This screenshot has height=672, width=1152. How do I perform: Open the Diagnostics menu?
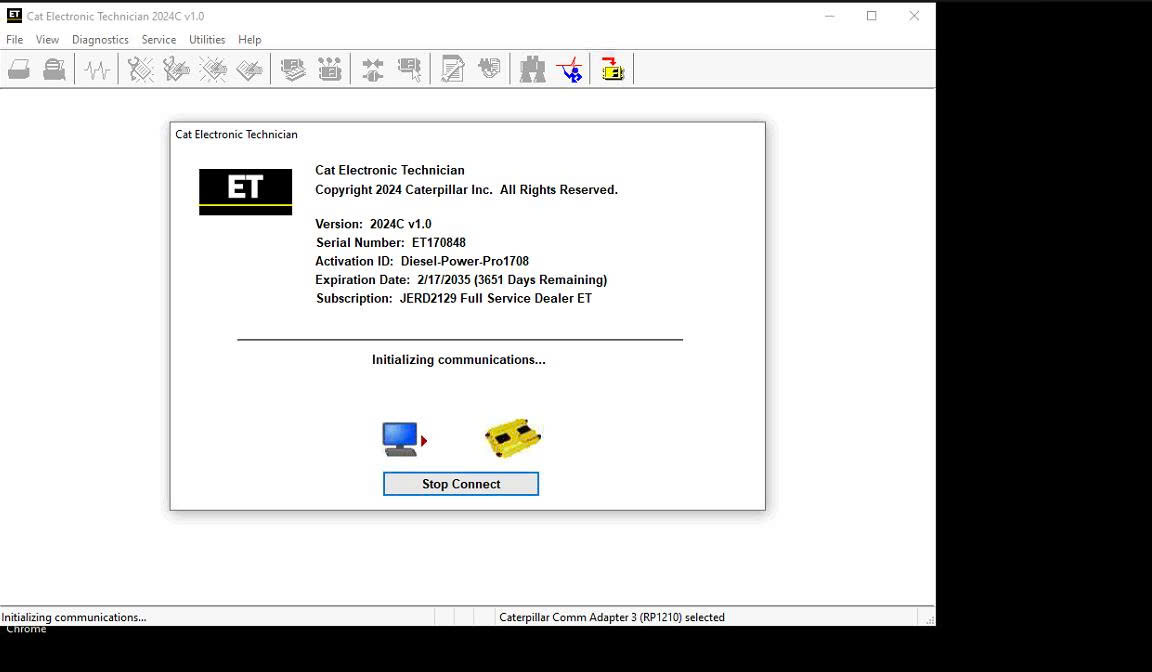pos(100,40)
